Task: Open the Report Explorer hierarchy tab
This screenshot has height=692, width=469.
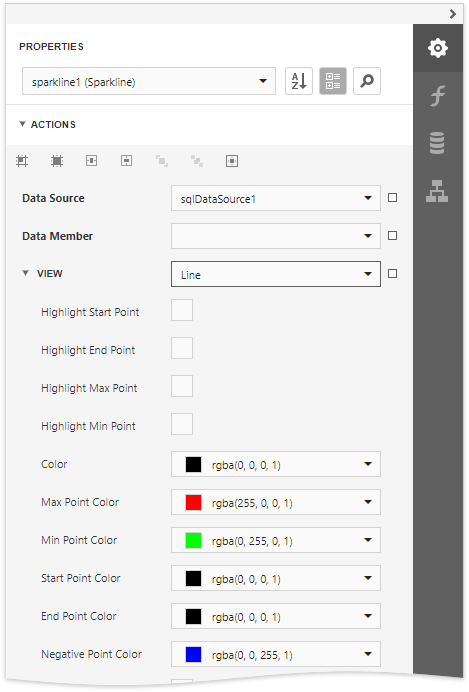Action: click(437, 191)
